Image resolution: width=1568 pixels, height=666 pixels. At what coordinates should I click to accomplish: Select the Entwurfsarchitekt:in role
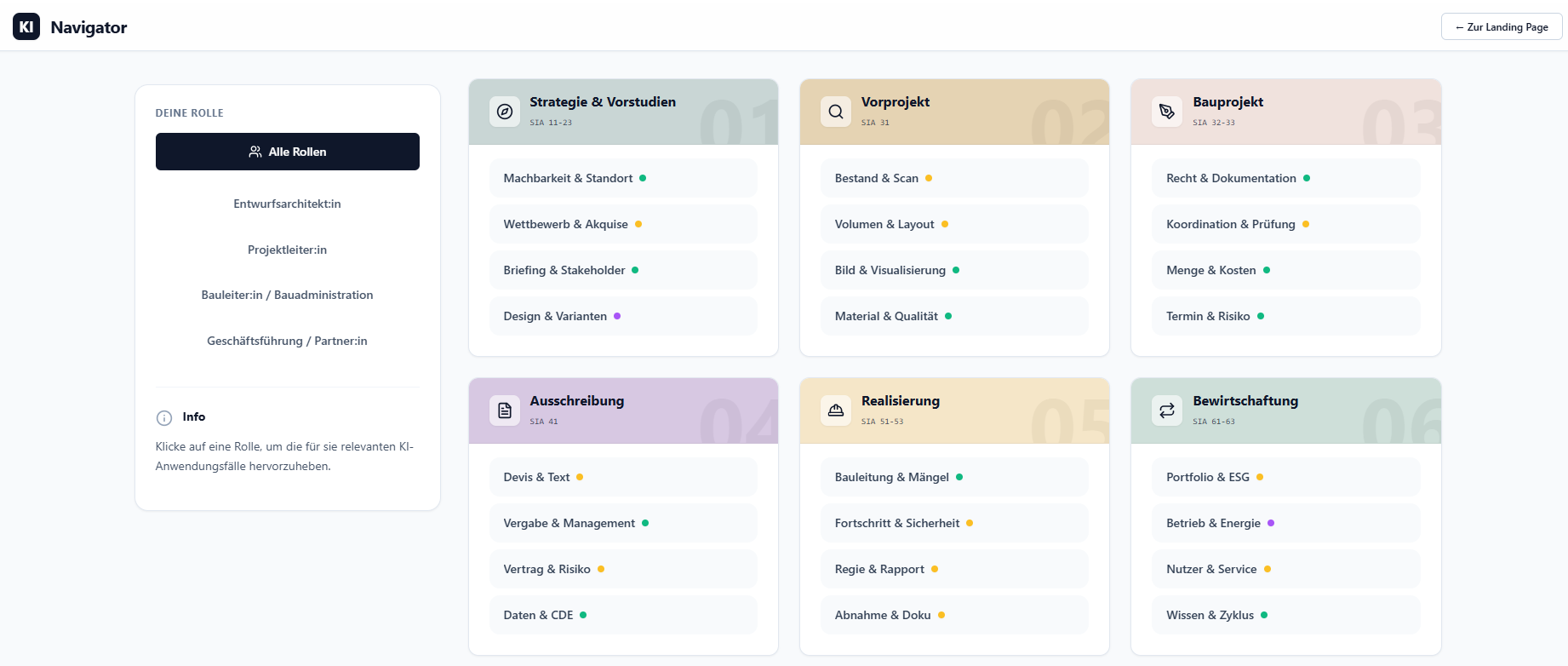288,204
